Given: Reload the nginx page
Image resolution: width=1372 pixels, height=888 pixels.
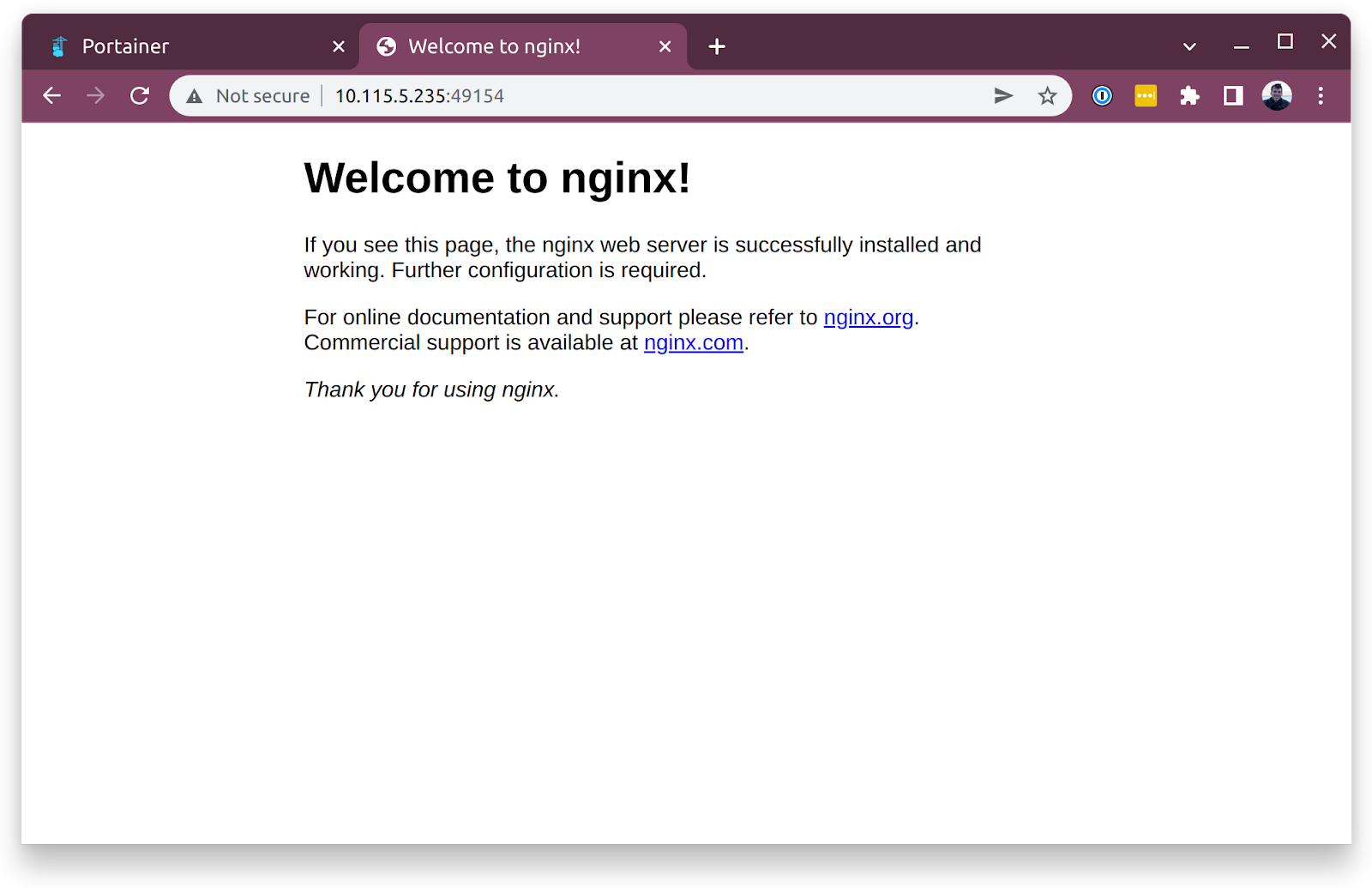Looking at the screenshot, I should pyautogui.click(x=140, y=95).
